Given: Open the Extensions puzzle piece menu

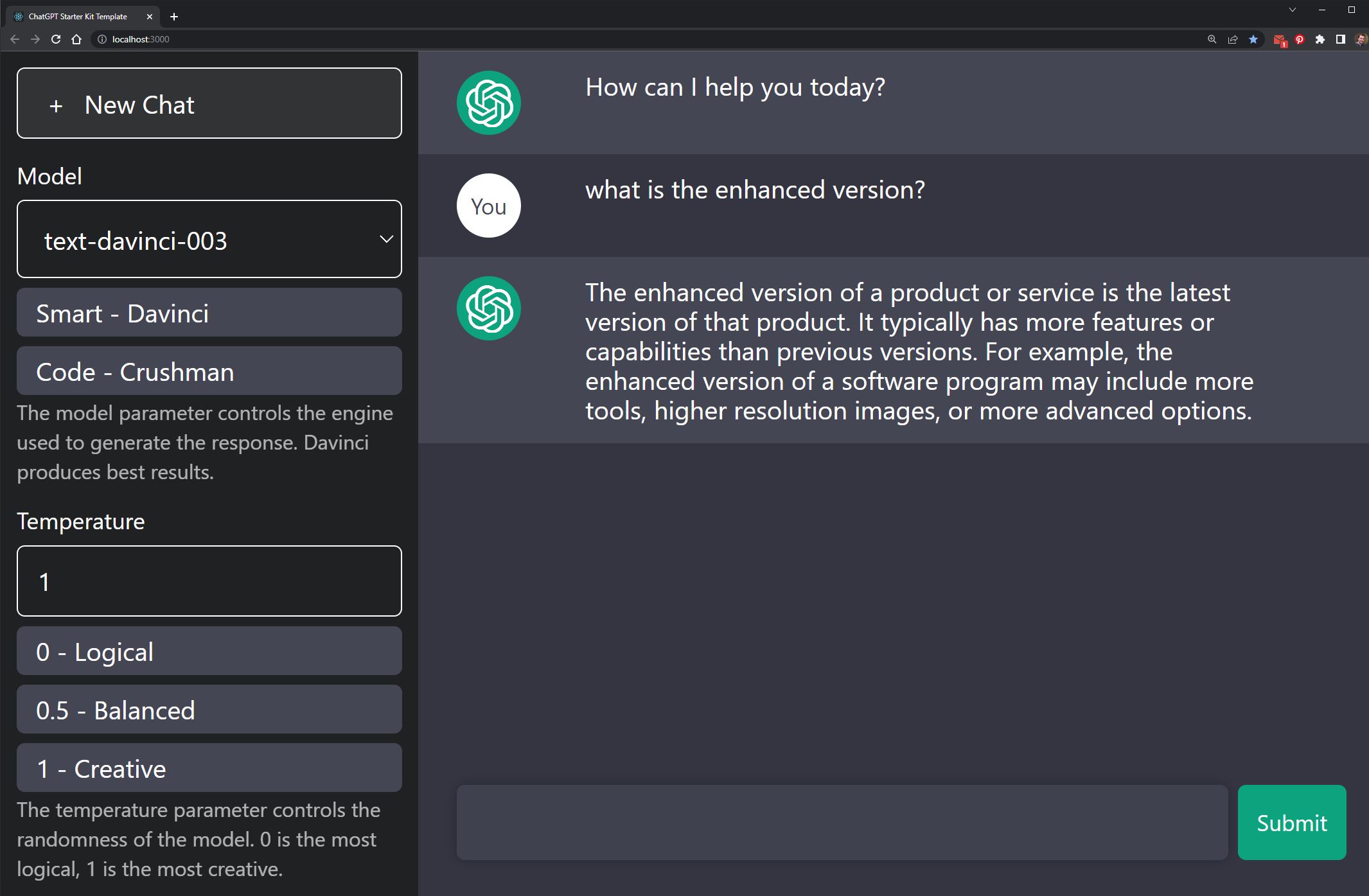Looking at the screenshot, I should 1320,39.
